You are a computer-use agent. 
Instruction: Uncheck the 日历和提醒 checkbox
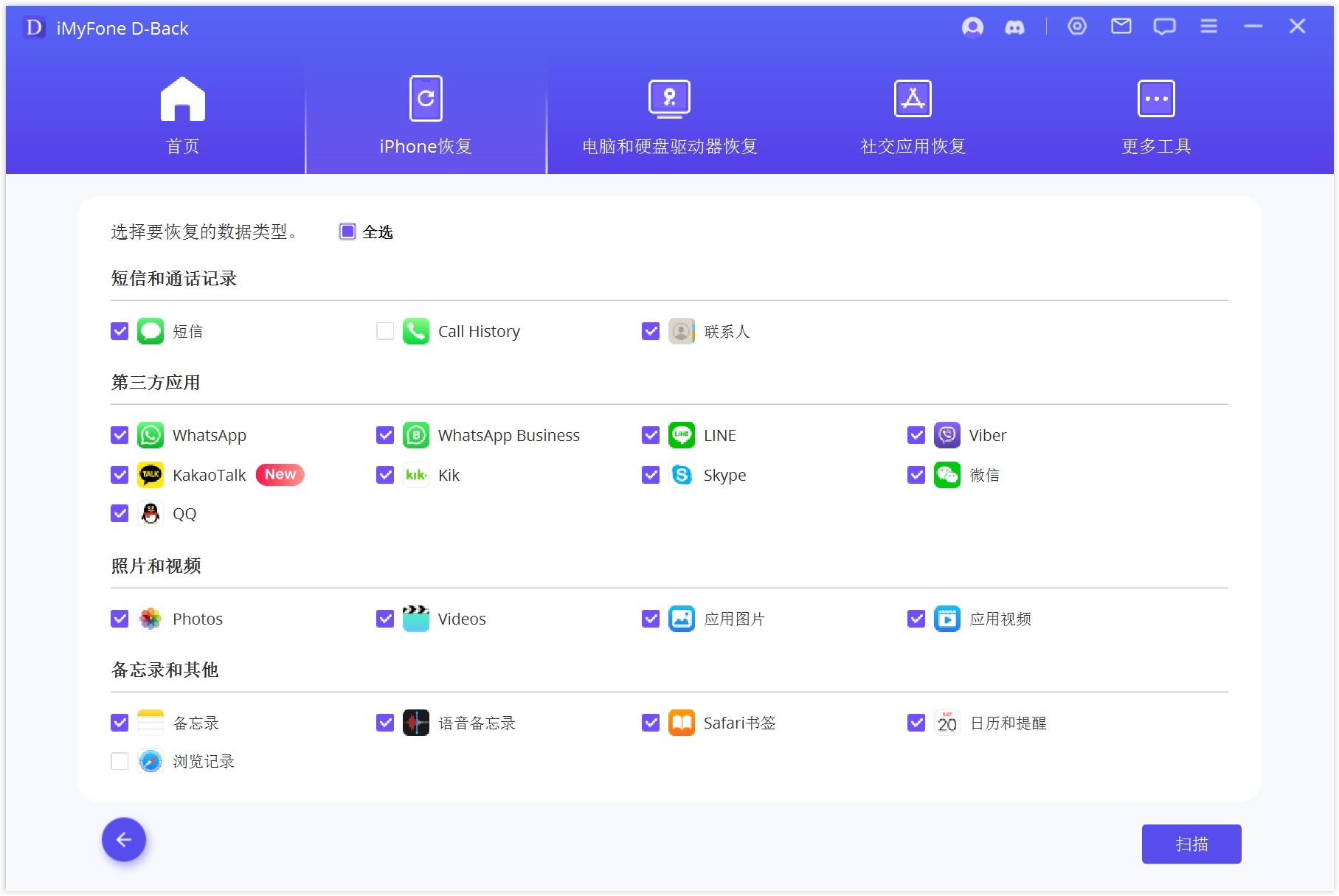(x=916, y=723)
